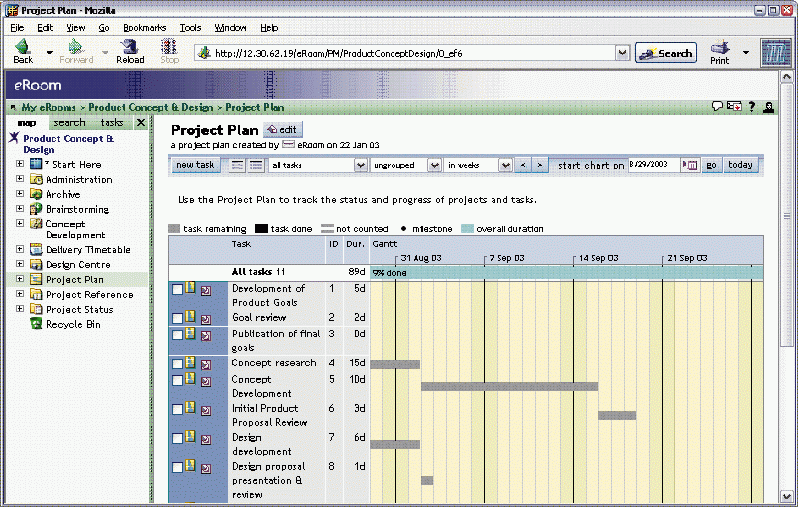Click the help question mark icon

coord(751,106)
